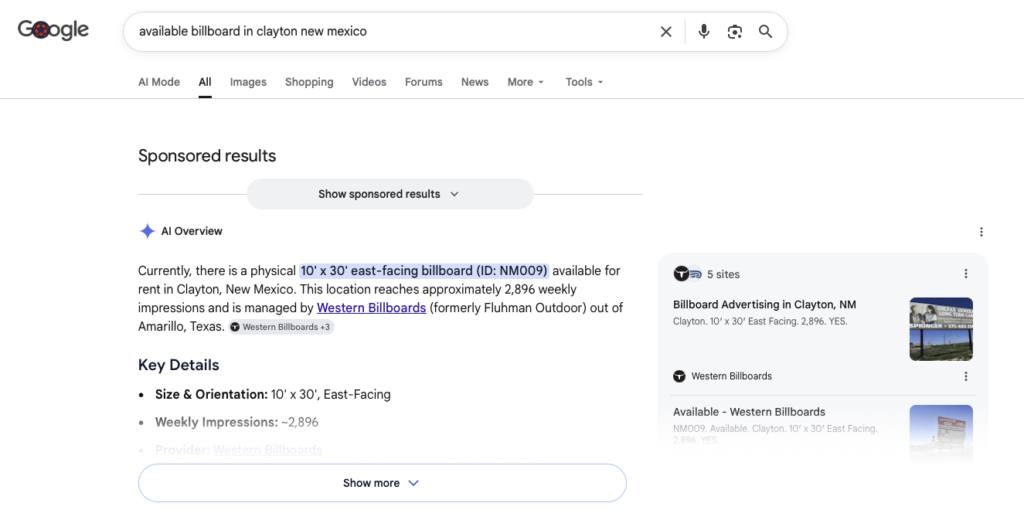The width and height of the screenshot is (1024, 510).
Task: Open Western Billboards link under Provider
Action: coord(268,450)
